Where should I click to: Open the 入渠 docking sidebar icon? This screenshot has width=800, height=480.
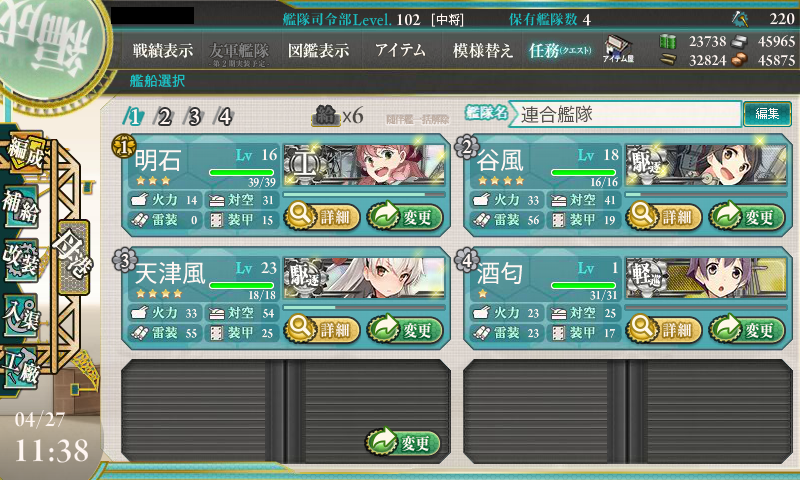[x=21, y=314]
